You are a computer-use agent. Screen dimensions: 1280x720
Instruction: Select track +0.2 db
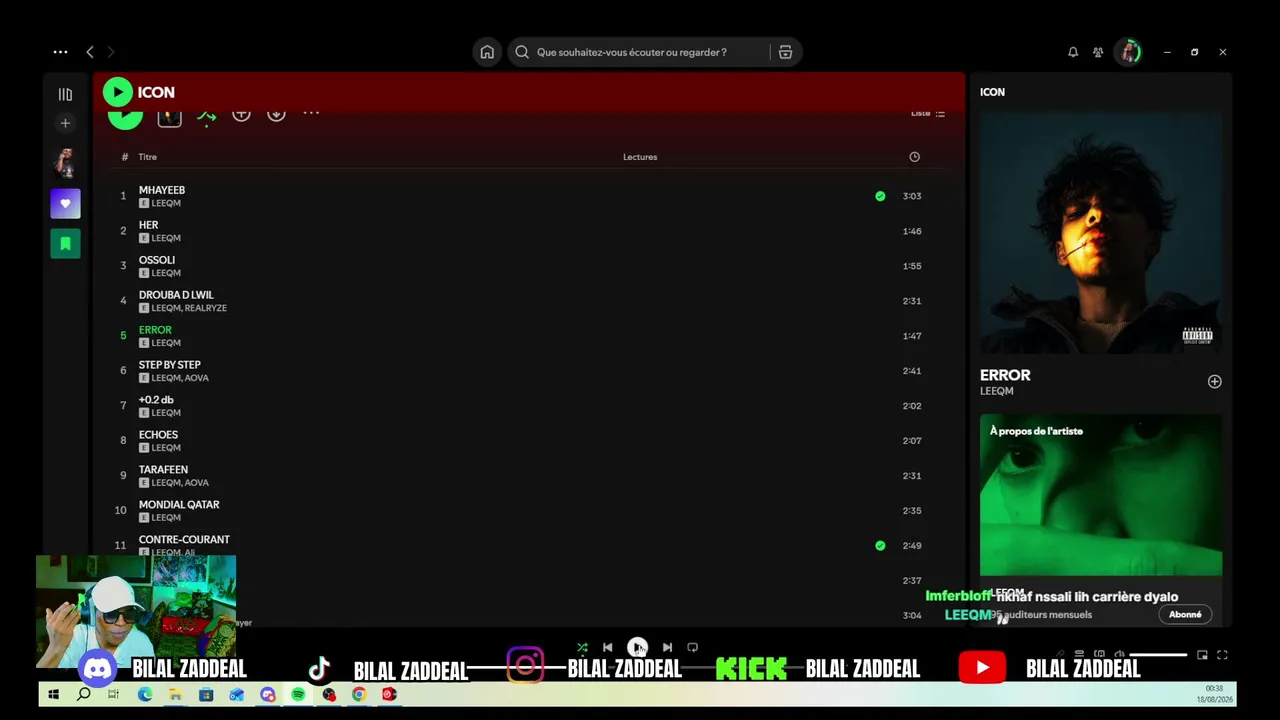pos(156,400)
